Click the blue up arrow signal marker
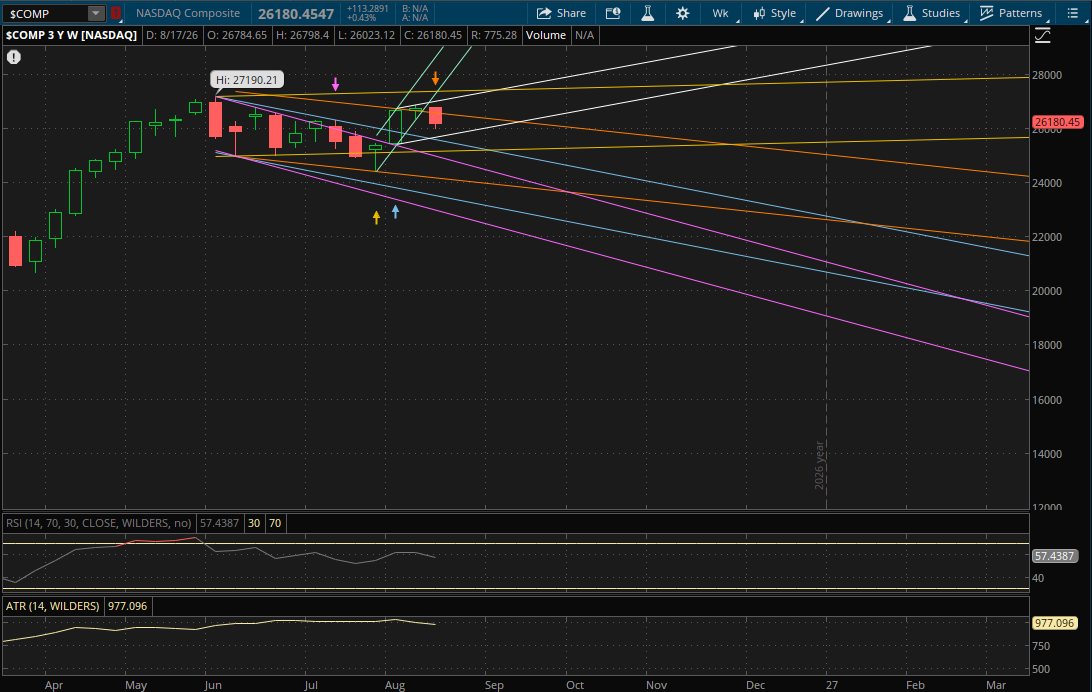The image size is (1092, 692). point(396,212)
